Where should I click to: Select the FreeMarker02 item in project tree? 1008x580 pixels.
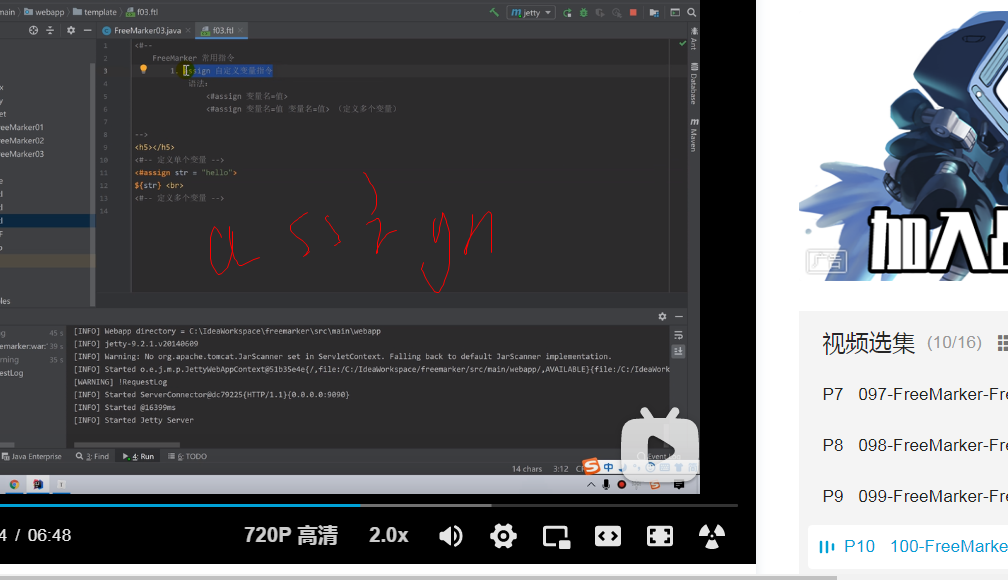click(x=22, y=141)
